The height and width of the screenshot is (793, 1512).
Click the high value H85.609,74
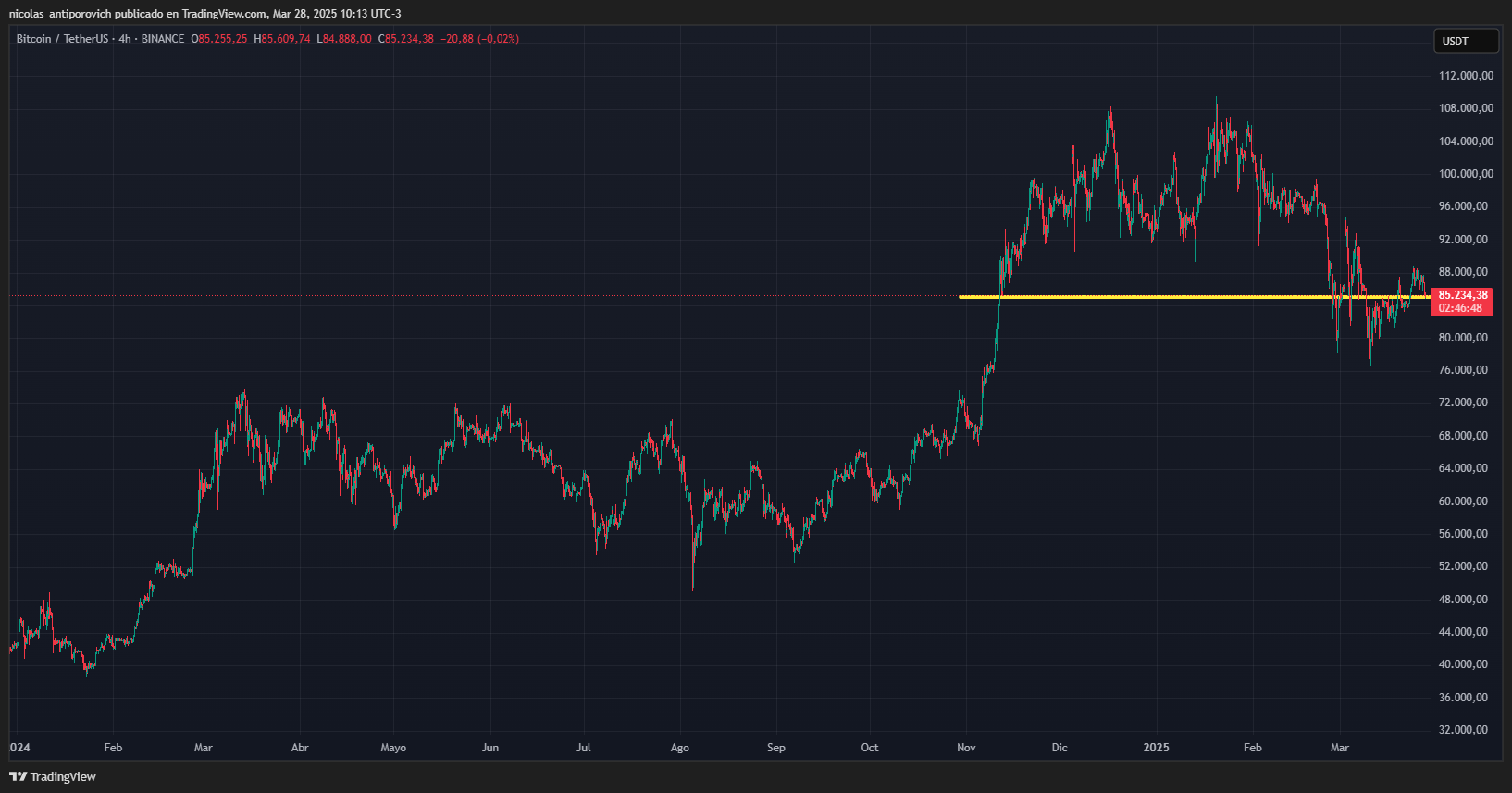pyautogui.click(x=282, y=39)
